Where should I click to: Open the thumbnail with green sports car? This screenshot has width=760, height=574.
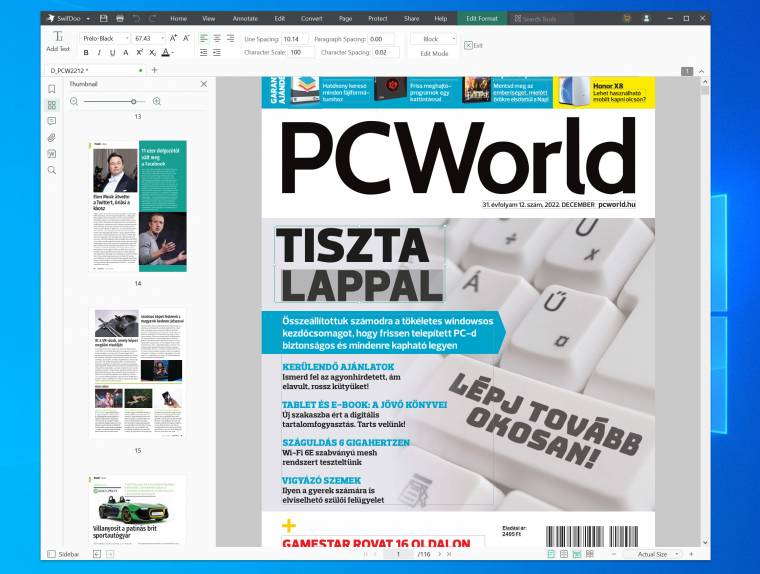click(x=138, y=509)
